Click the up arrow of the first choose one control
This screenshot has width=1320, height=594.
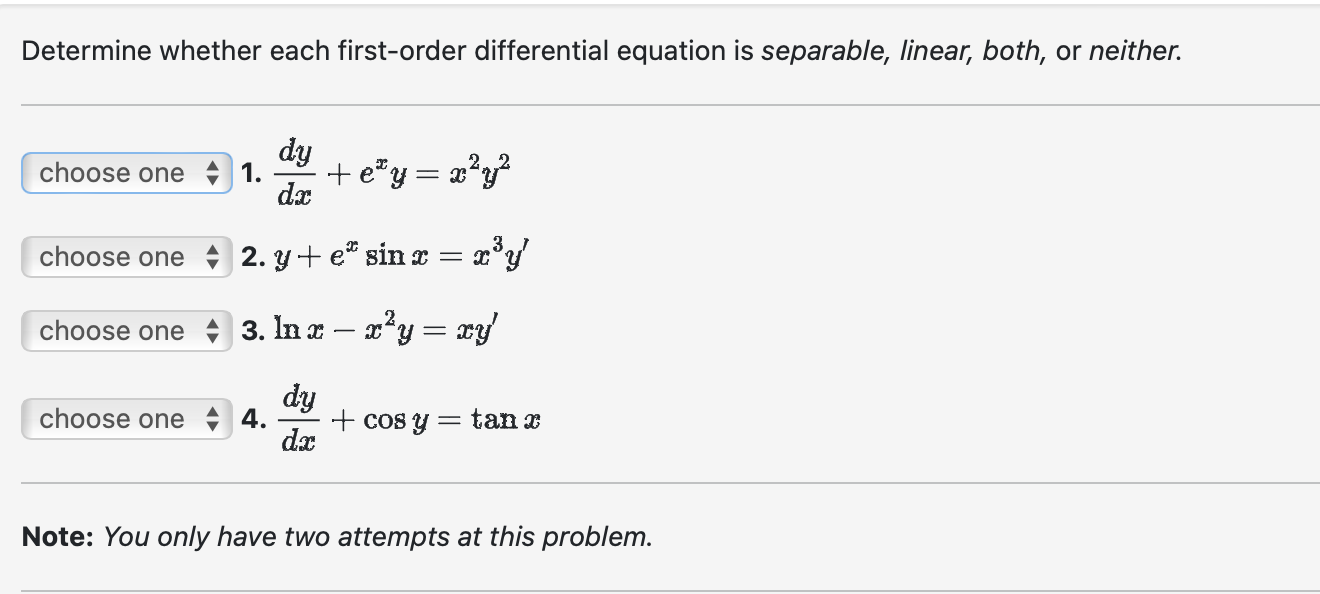coord(211,167)
